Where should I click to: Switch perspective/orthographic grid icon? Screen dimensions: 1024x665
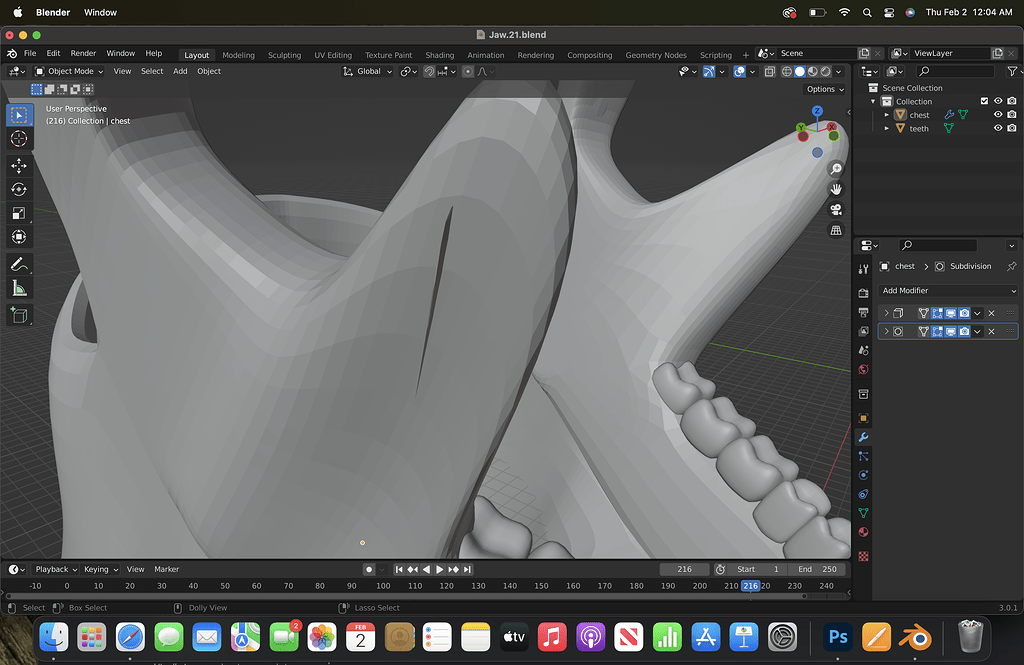836,231
